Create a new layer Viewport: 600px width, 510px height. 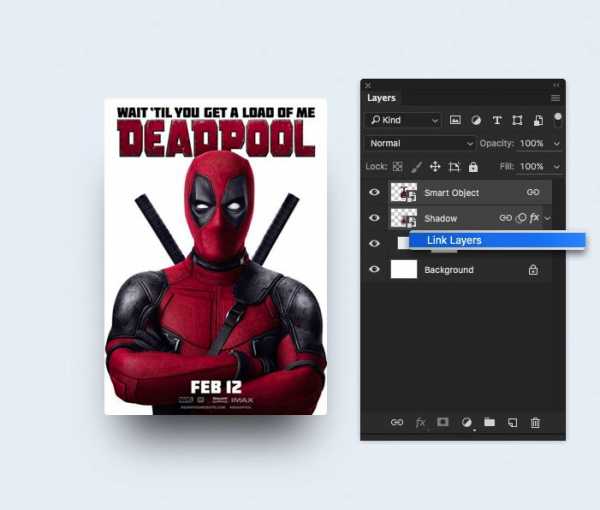pyautogui.click(x=512, y=423)
